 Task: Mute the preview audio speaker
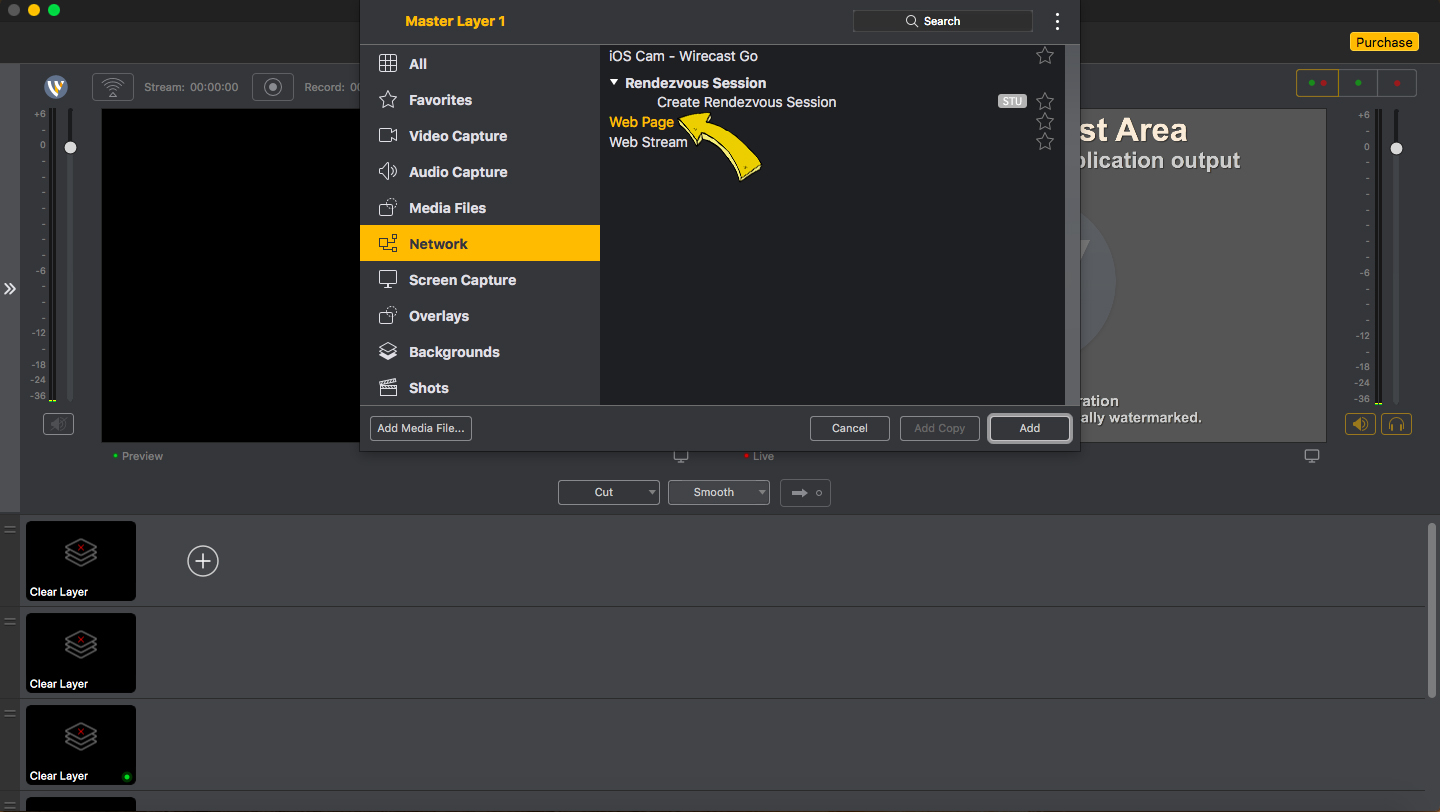[x=58, y=424]
